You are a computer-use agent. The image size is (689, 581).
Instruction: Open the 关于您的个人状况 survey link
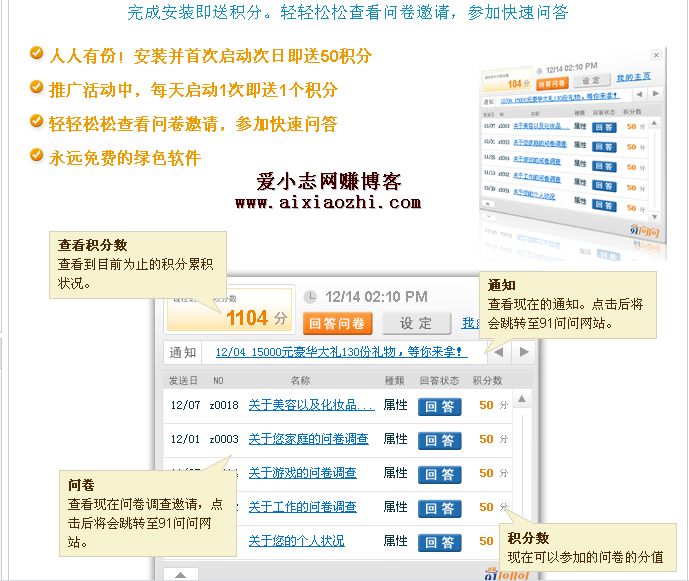[296, 541]
